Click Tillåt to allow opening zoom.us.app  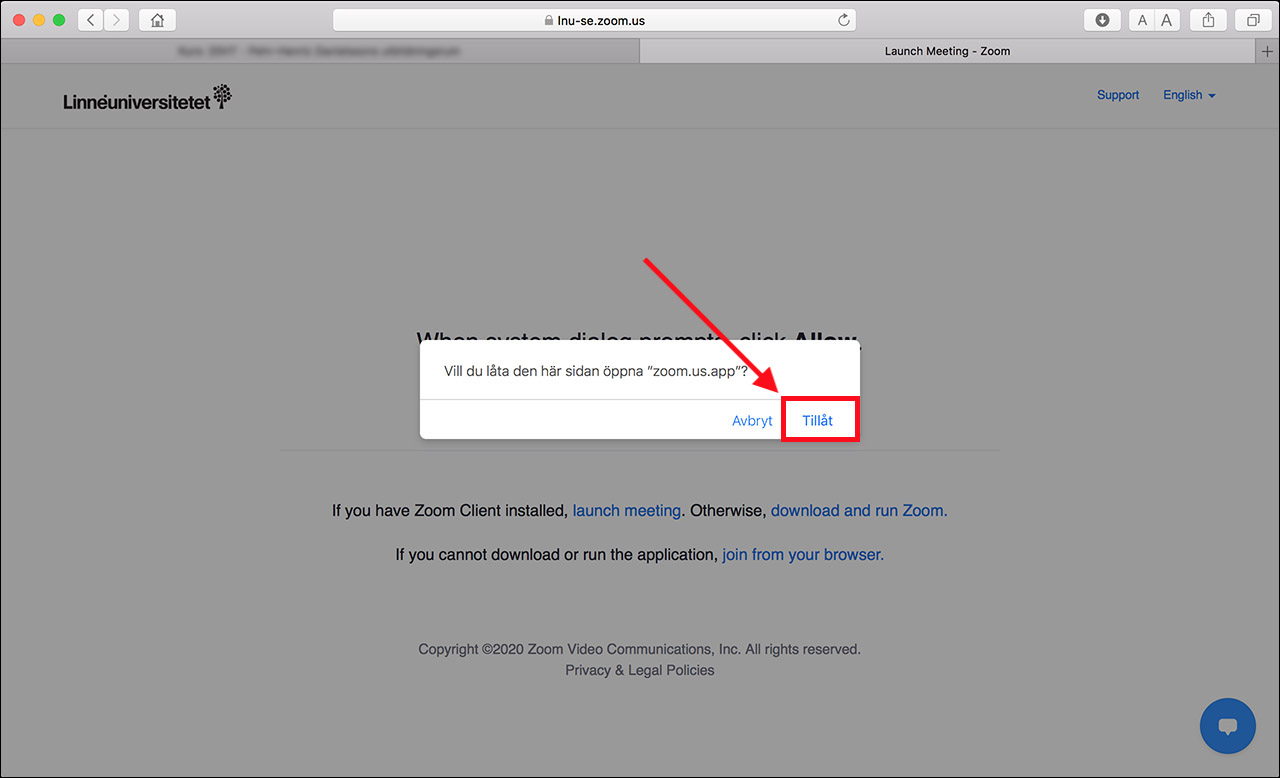pos(818,421)
